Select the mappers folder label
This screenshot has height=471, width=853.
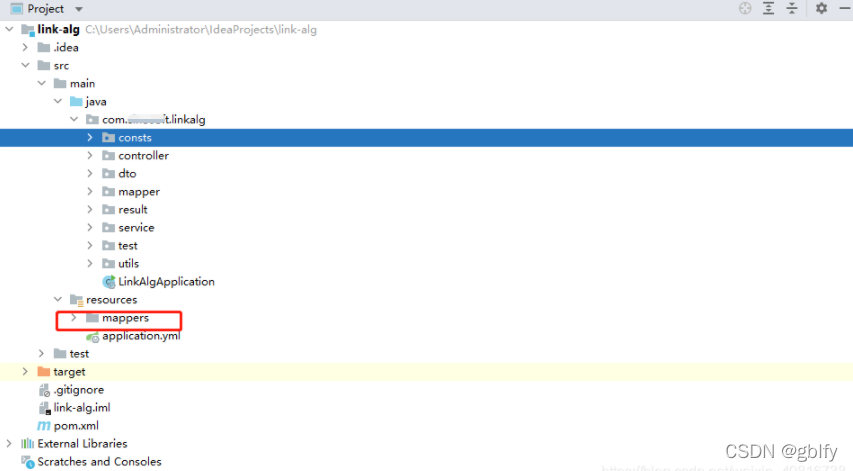pyautogui.click(x=125, y=318)
